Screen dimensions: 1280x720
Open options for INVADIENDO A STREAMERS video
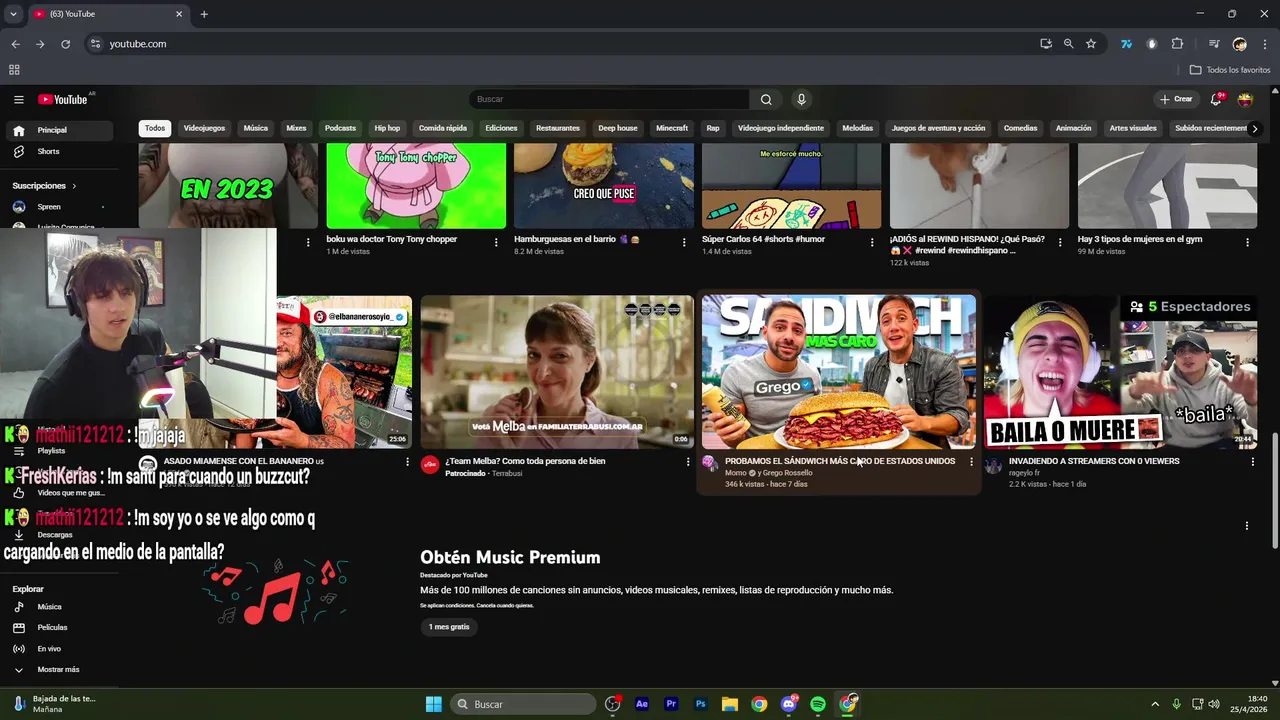pyautogui.click(x=1253, y=462)
